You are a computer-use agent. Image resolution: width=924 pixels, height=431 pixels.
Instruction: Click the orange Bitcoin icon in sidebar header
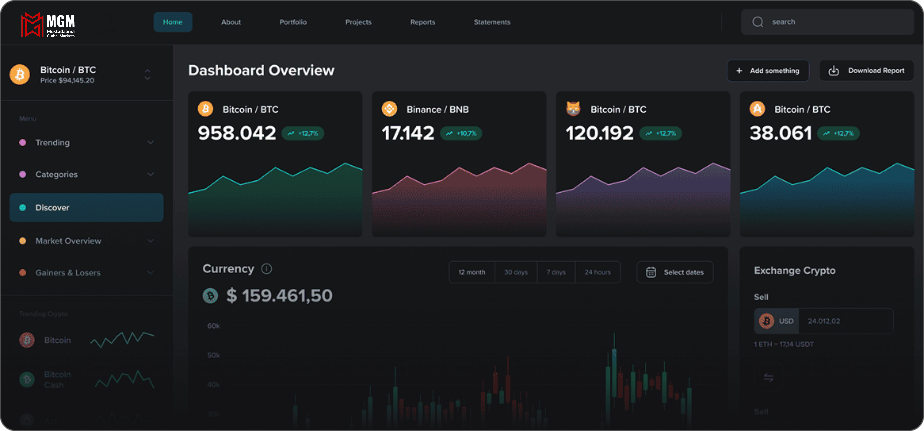tap(19, 74)
